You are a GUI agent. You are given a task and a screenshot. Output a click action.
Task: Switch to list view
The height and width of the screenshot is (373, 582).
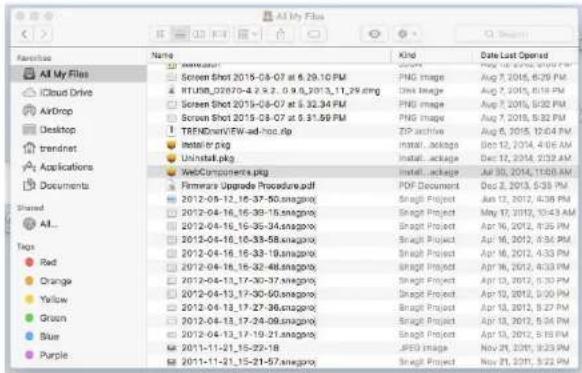[180, 35]
